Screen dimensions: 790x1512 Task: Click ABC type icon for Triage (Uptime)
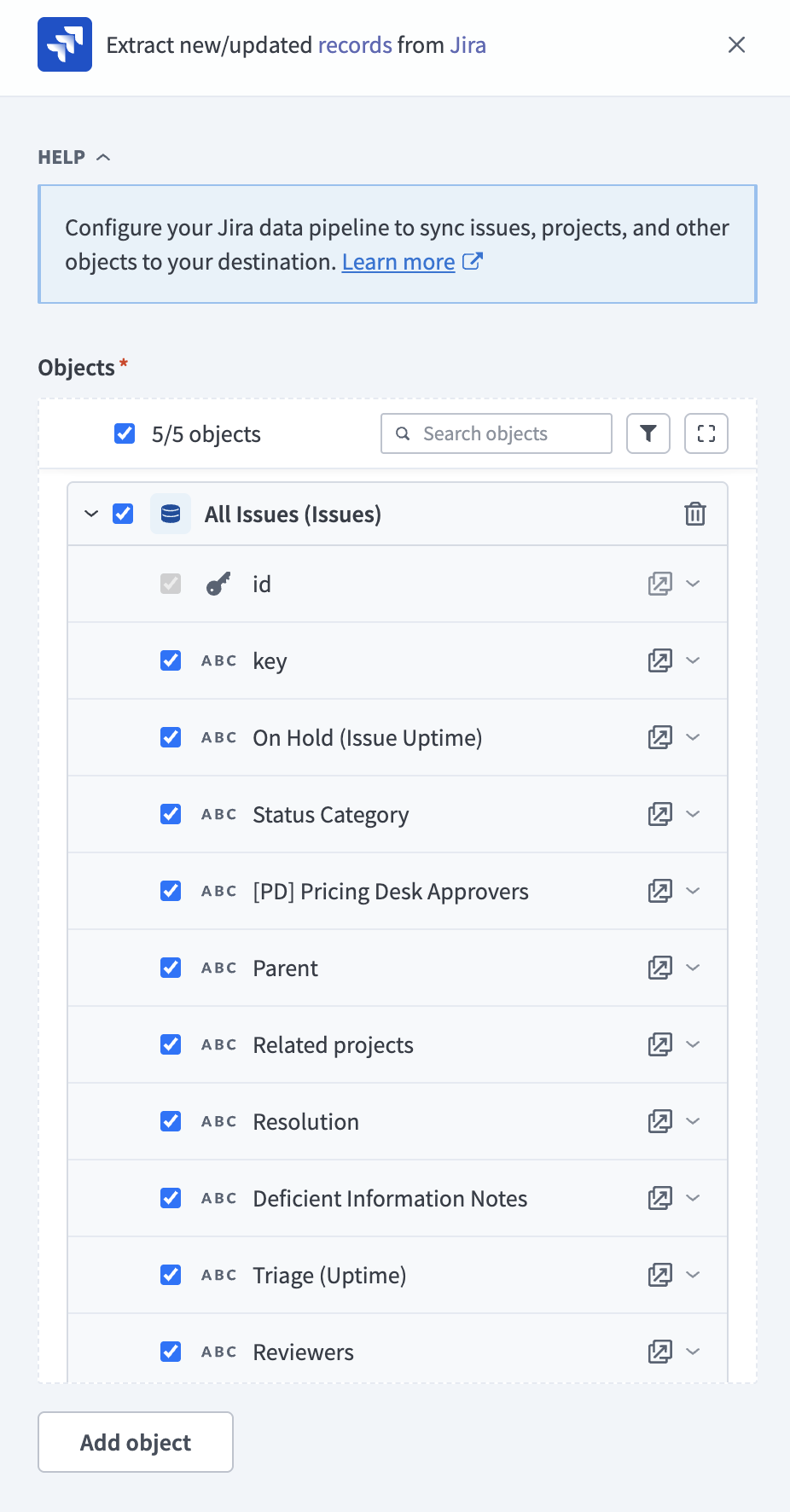[218, 1275]
